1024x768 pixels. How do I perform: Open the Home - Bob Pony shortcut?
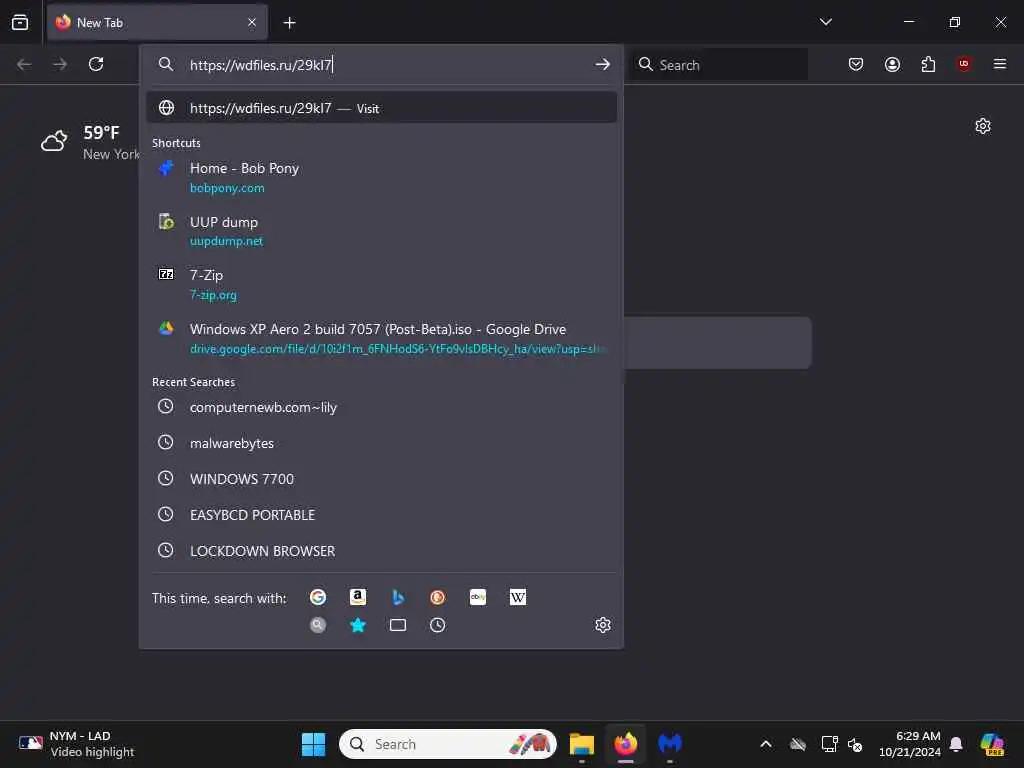(381, 177)
